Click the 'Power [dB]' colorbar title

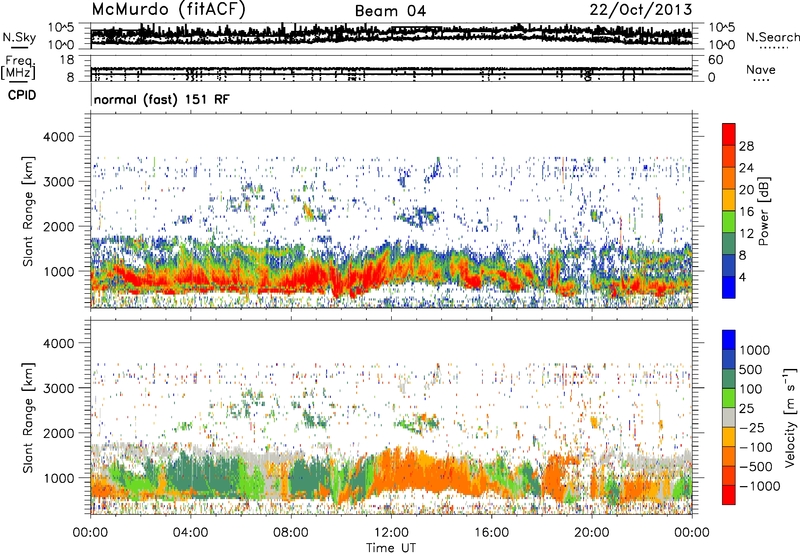pos(764,211)
